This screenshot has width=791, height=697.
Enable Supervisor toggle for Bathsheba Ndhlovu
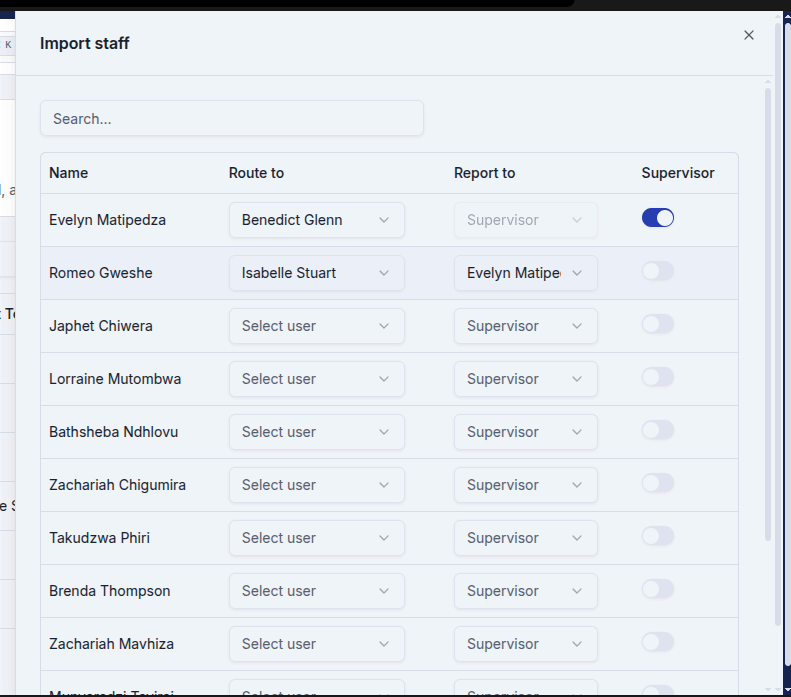[x=657, y=430]
